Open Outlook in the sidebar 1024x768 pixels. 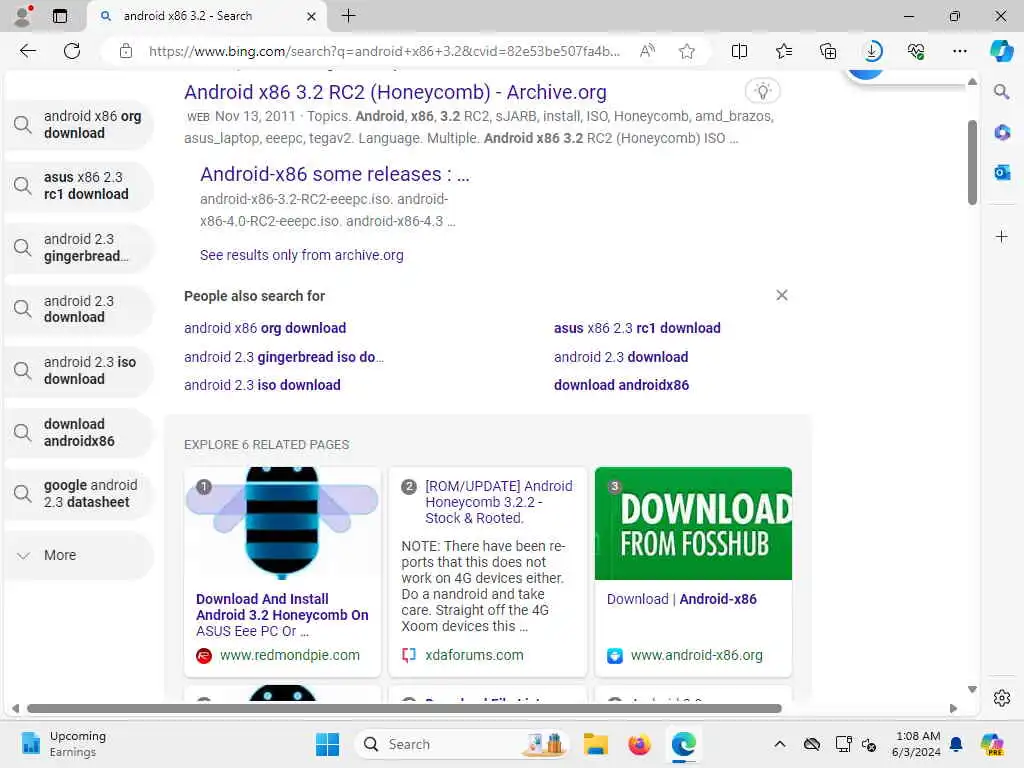[1001, 172]
